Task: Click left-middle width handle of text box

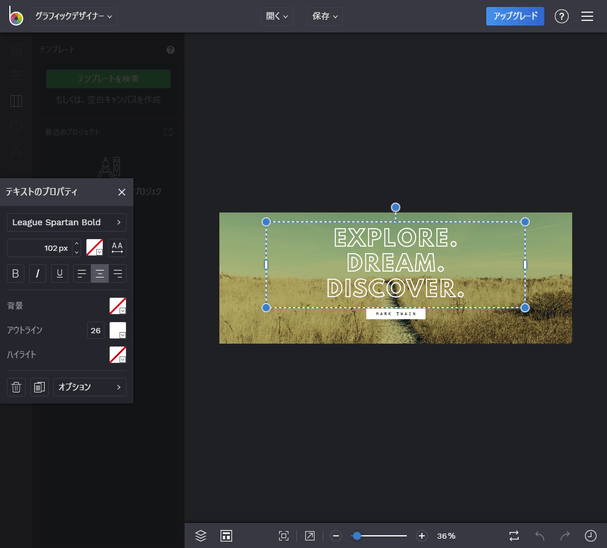Action: tap(266, 265)
